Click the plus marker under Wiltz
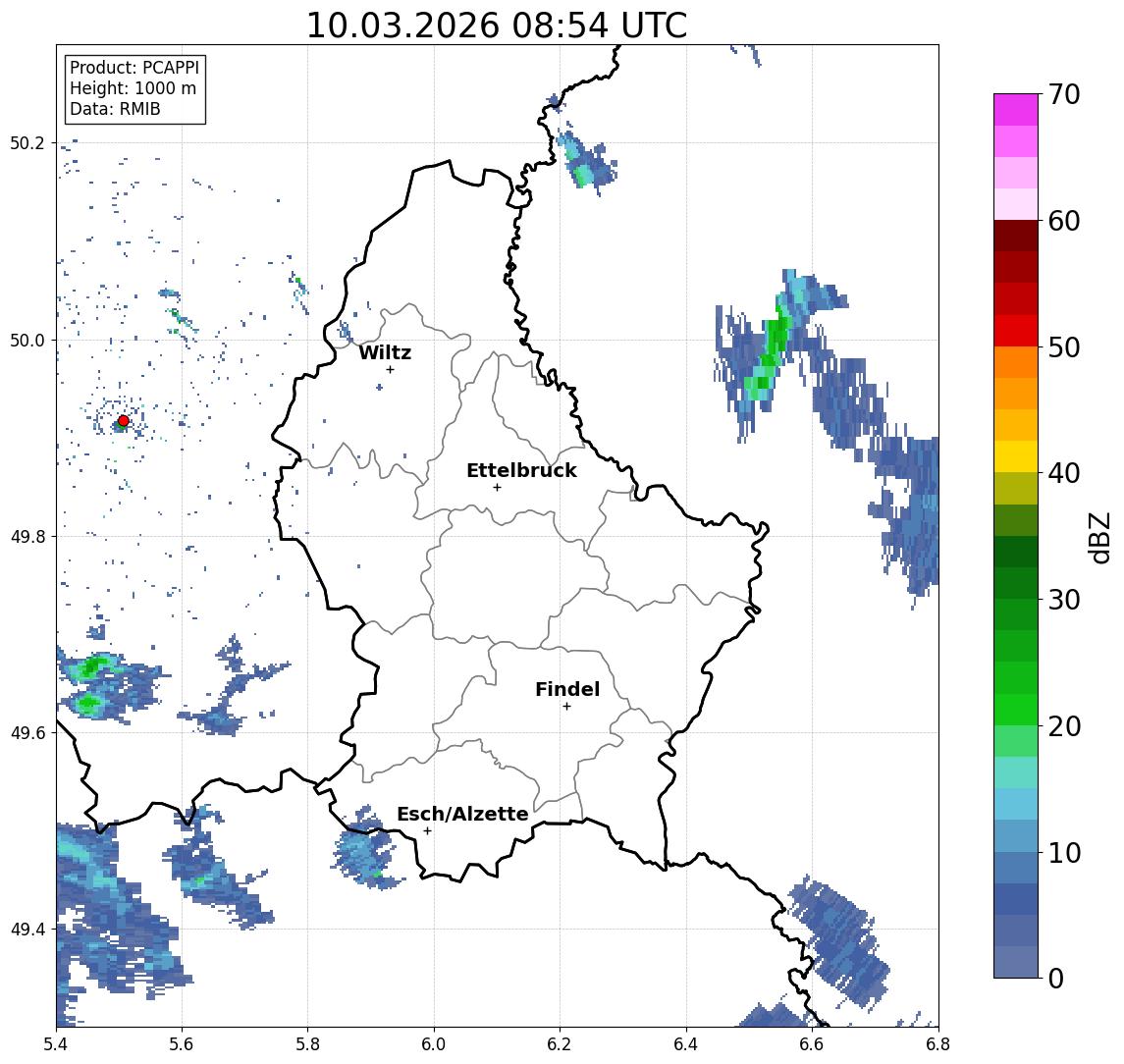 pyautogui.click(x=390, y=369)
